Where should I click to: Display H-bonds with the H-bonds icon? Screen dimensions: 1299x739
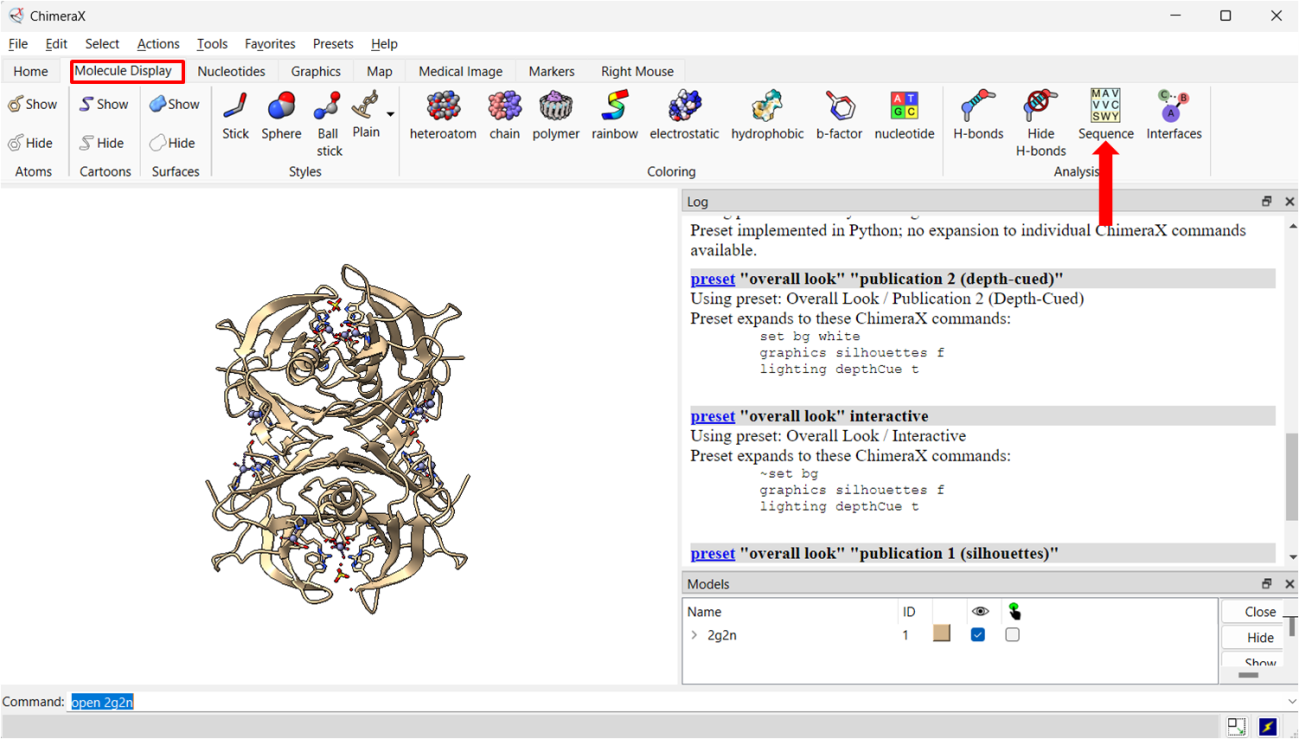[978, 116]
